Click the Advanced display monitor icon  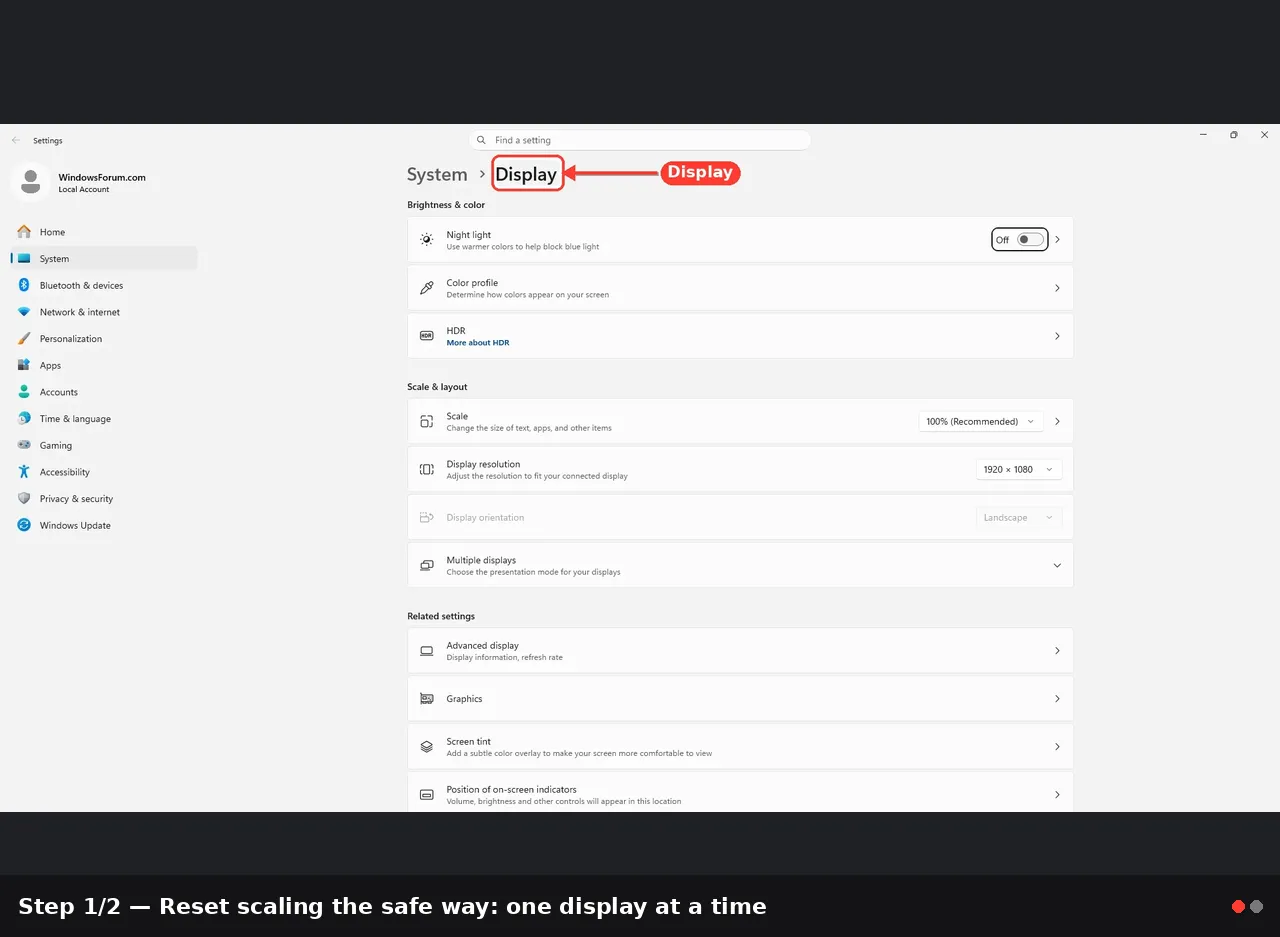tap(427, 651)
